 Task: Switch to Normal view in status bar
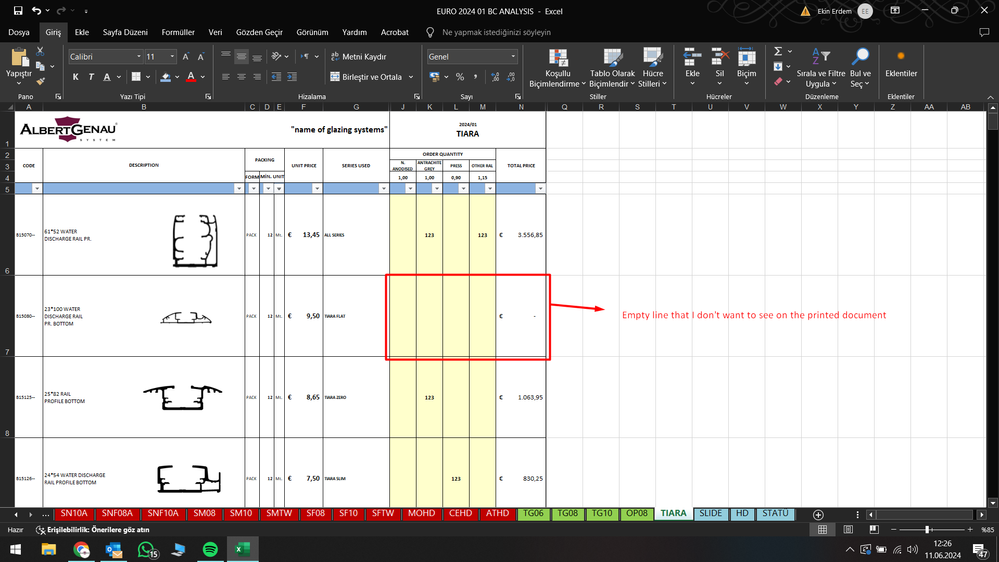823,530
